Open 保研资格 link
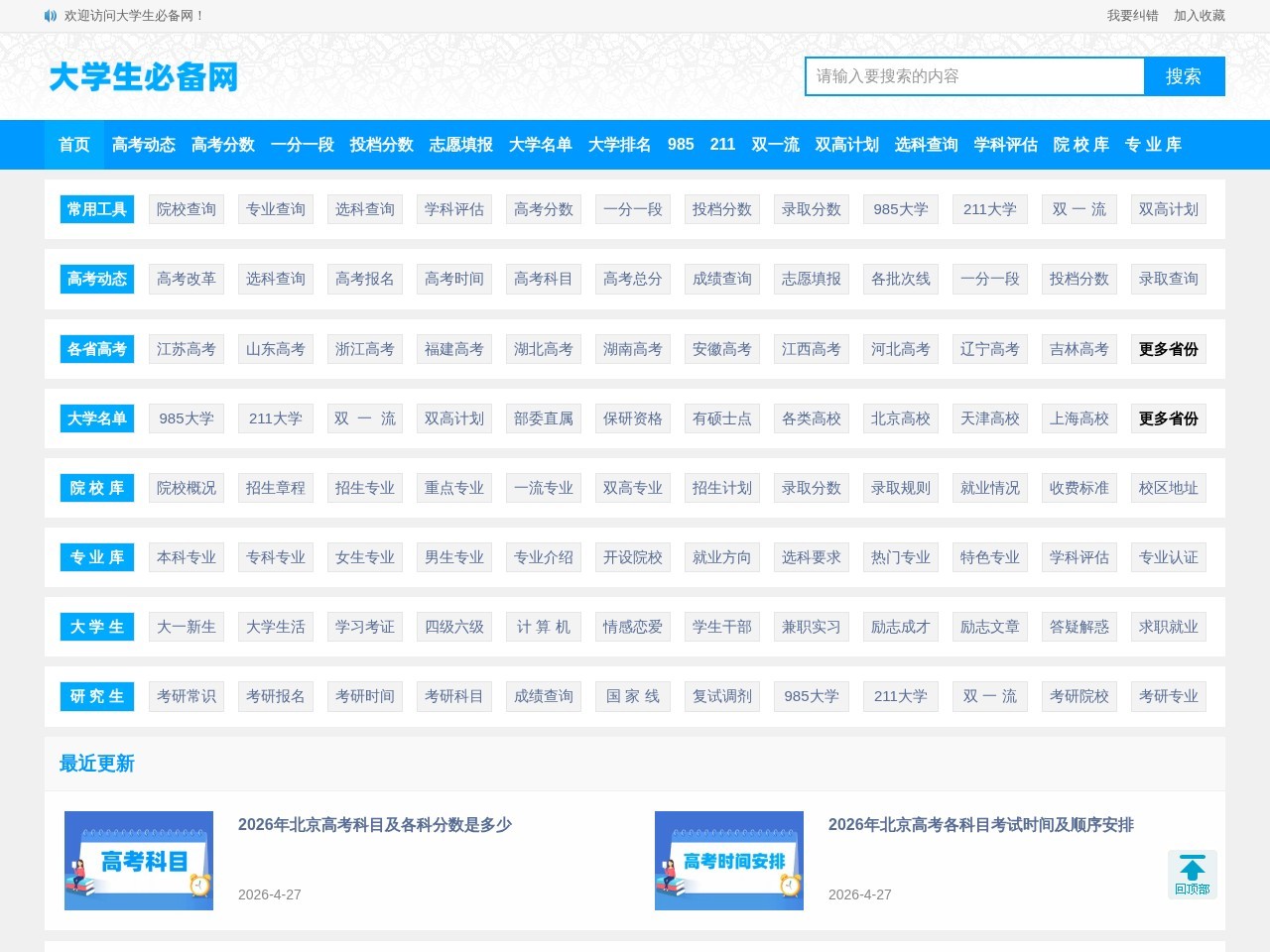The image size is (1270, 952). [x=633, y=418]
